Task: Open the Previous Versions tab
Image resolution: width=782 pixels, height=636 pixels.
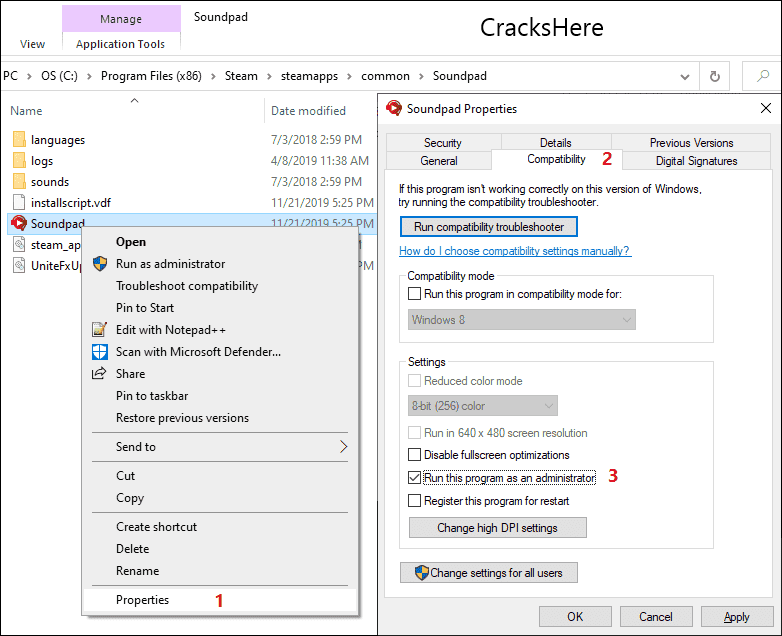Action: click(x=691, y=143)
